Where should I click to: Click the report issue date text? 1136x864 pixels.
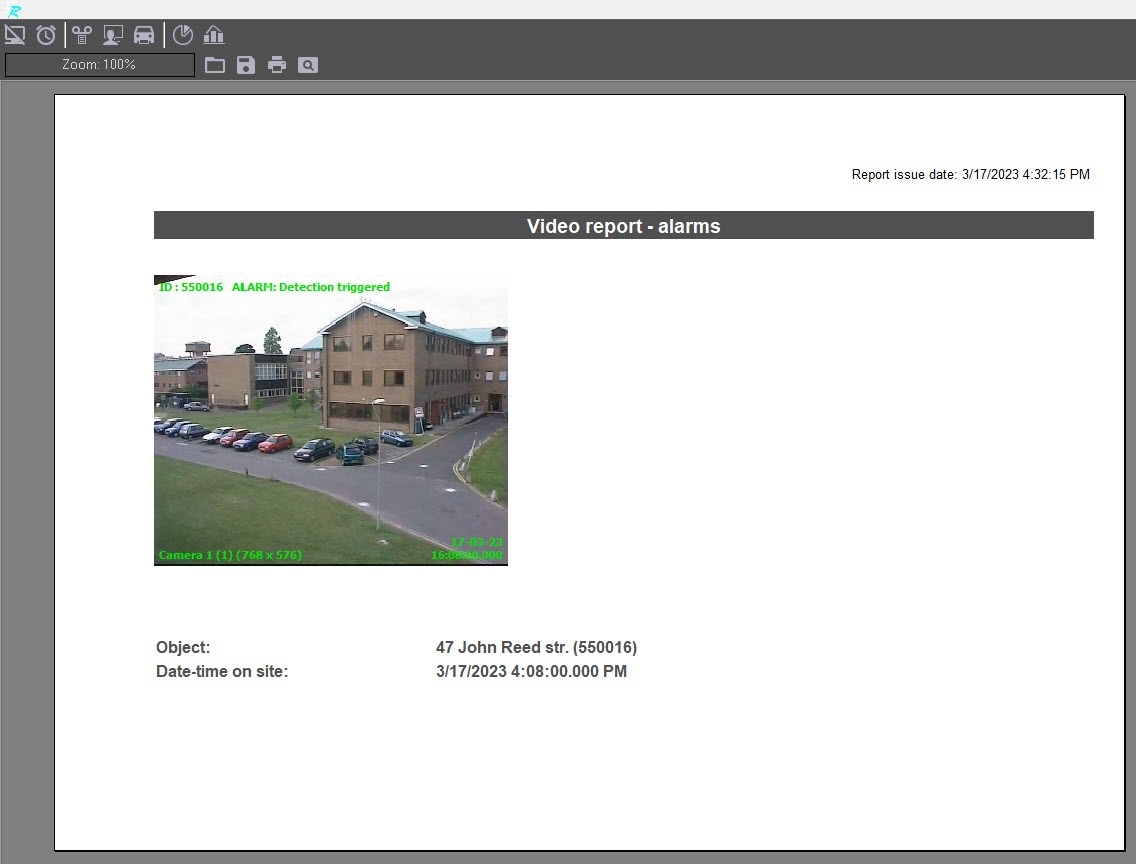[x=970, y=174]
